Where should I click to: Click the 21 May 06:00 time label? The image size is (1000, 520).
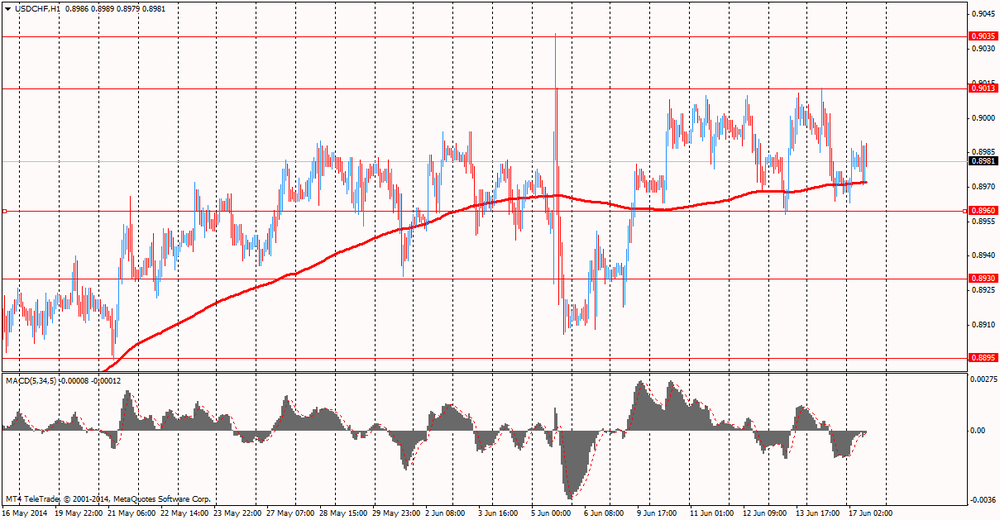pos(130,513)
